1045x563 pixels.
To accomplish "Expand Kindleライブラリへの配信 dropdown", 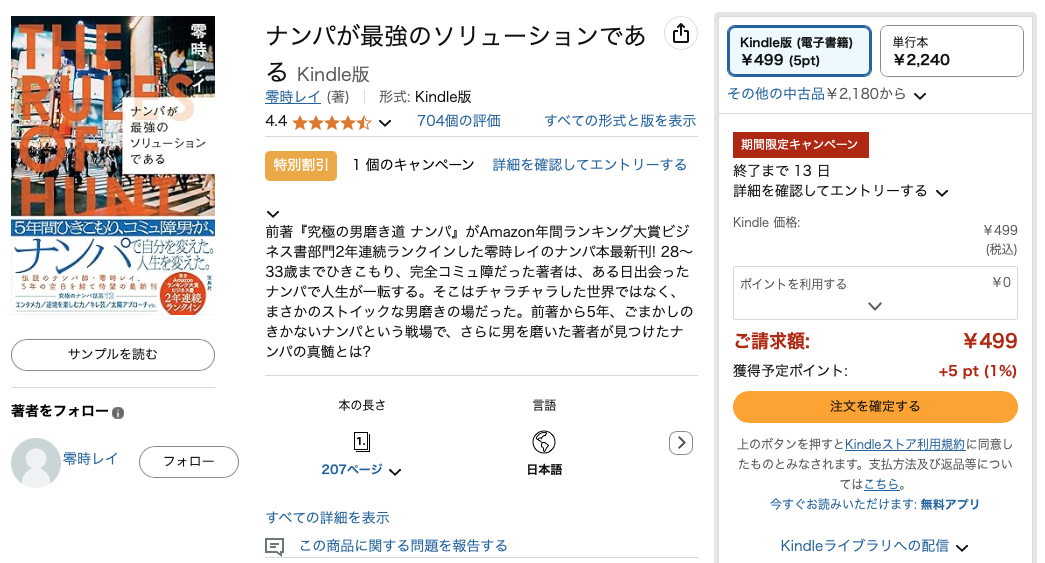I will (x=874, y=546).
